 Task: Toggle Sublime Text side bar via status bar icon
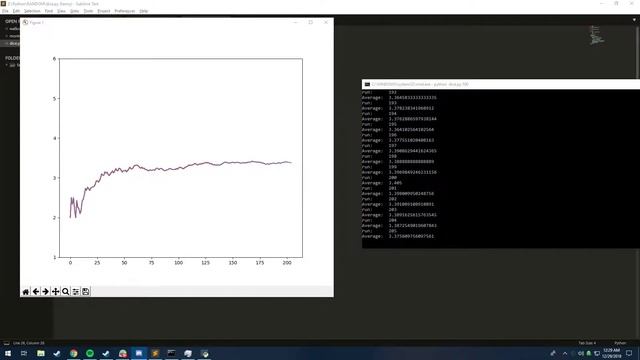click(x=7, y=343)
